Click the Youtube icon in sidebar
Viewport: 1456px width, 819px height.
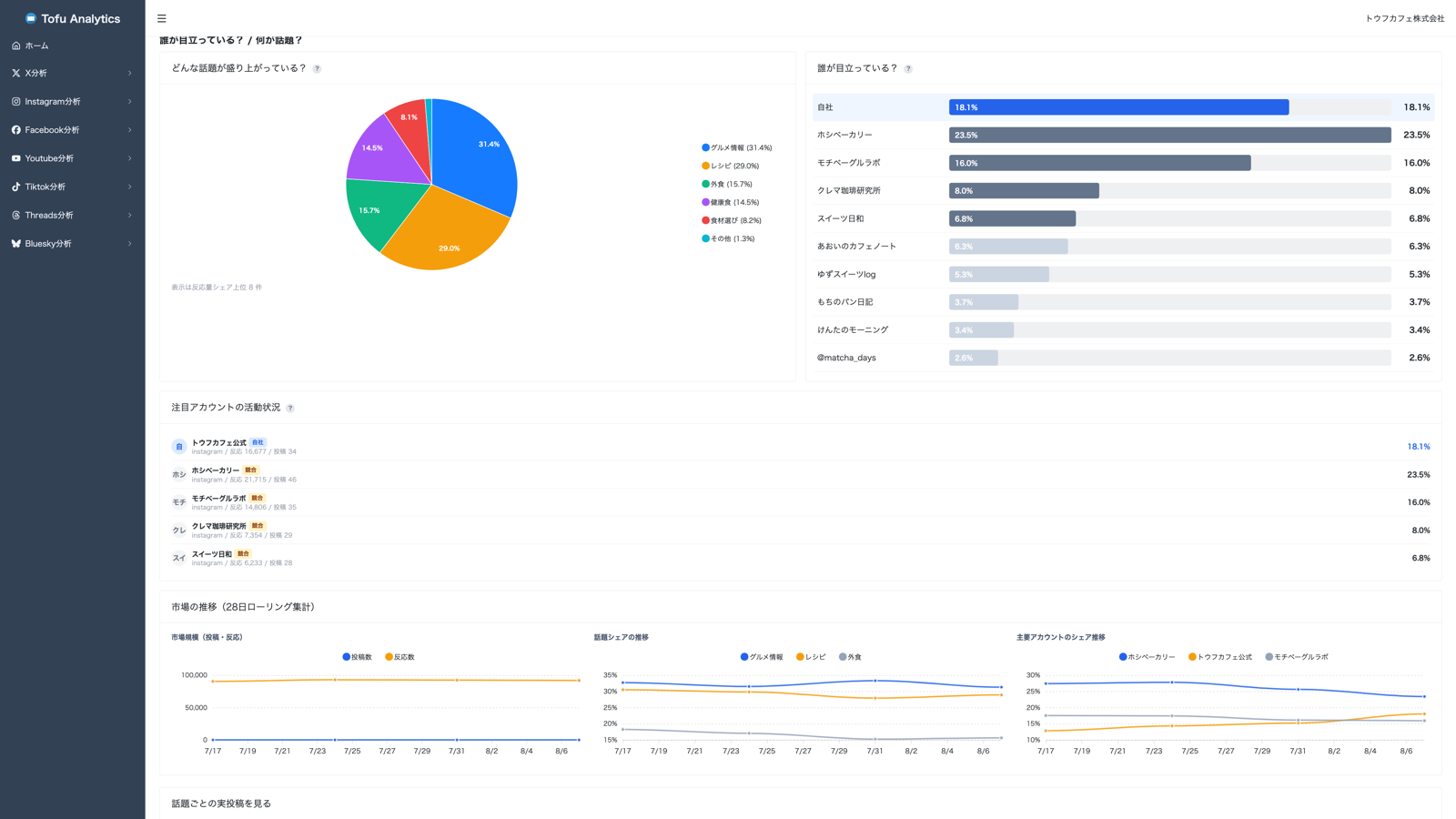[x=15, y=158]
